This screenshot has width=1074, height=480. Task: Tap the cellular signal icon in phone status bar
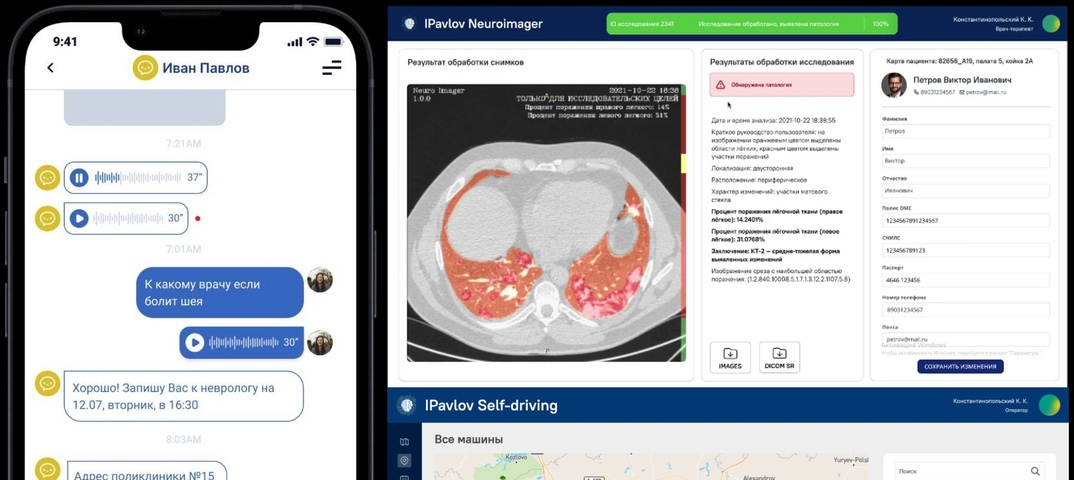tap(295, 42)
